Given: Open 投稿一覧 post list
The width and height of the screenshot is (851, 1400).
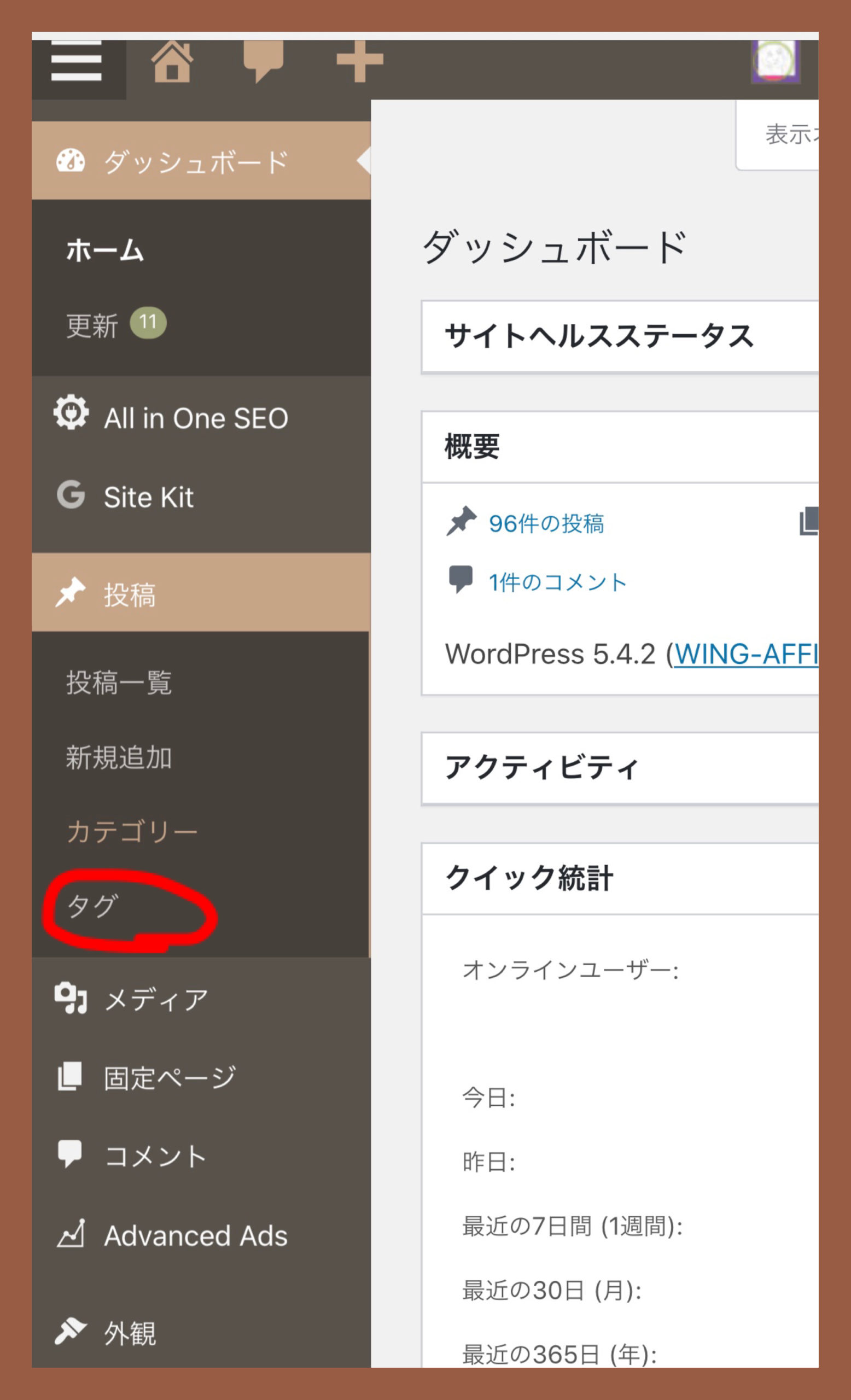Looking at the screenshot, I should 119,682.
